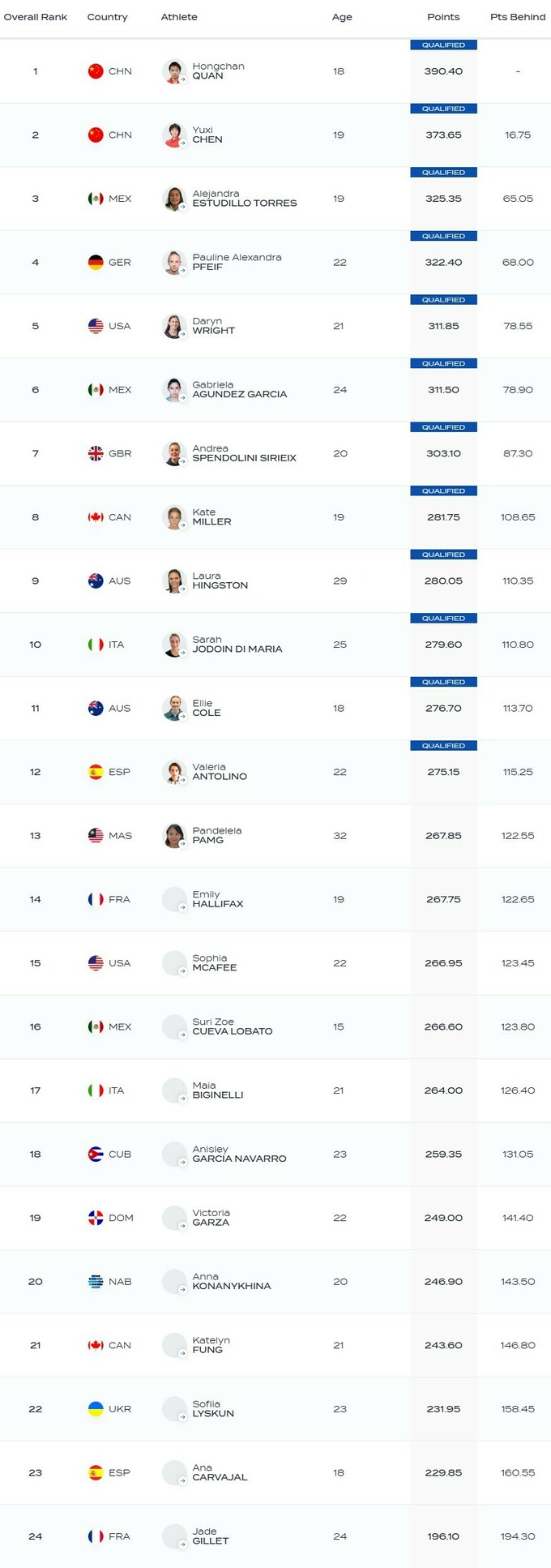Click placeholder avatar for Emily Hallifax
The image size is (551, 1568).
[x=174, y=900]
